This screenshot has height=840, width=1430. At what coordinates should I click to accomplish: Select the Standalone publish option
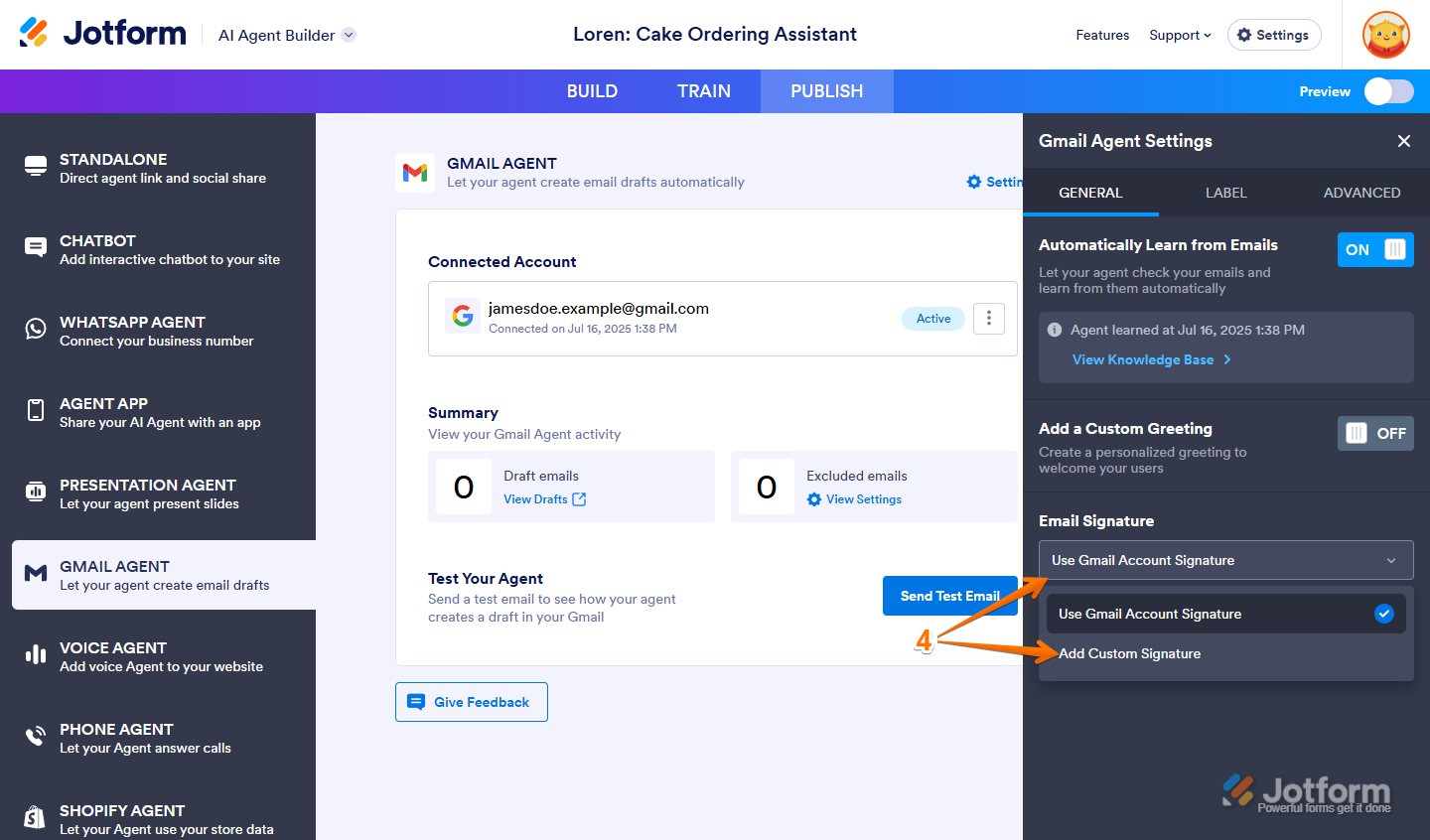(158, 168)
